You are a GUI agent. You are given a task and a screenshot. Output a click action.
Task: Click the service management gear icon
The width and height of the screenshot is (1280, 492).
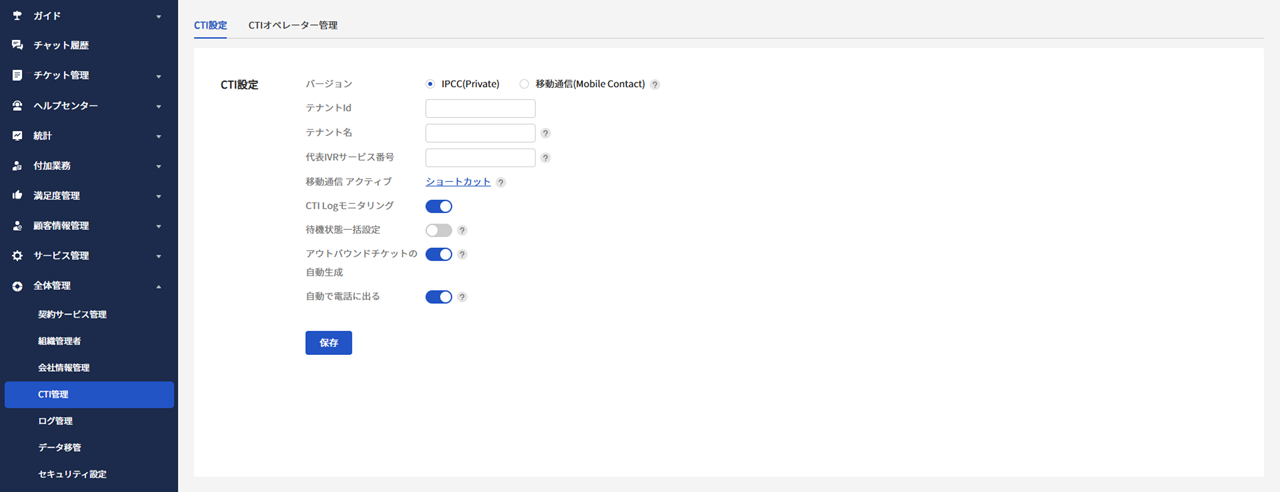click(17, 256)
